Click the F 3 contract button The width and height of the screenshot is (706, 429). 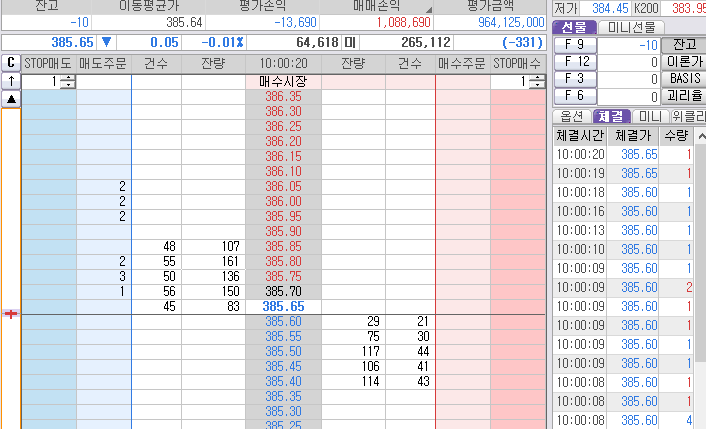[575, 79]
